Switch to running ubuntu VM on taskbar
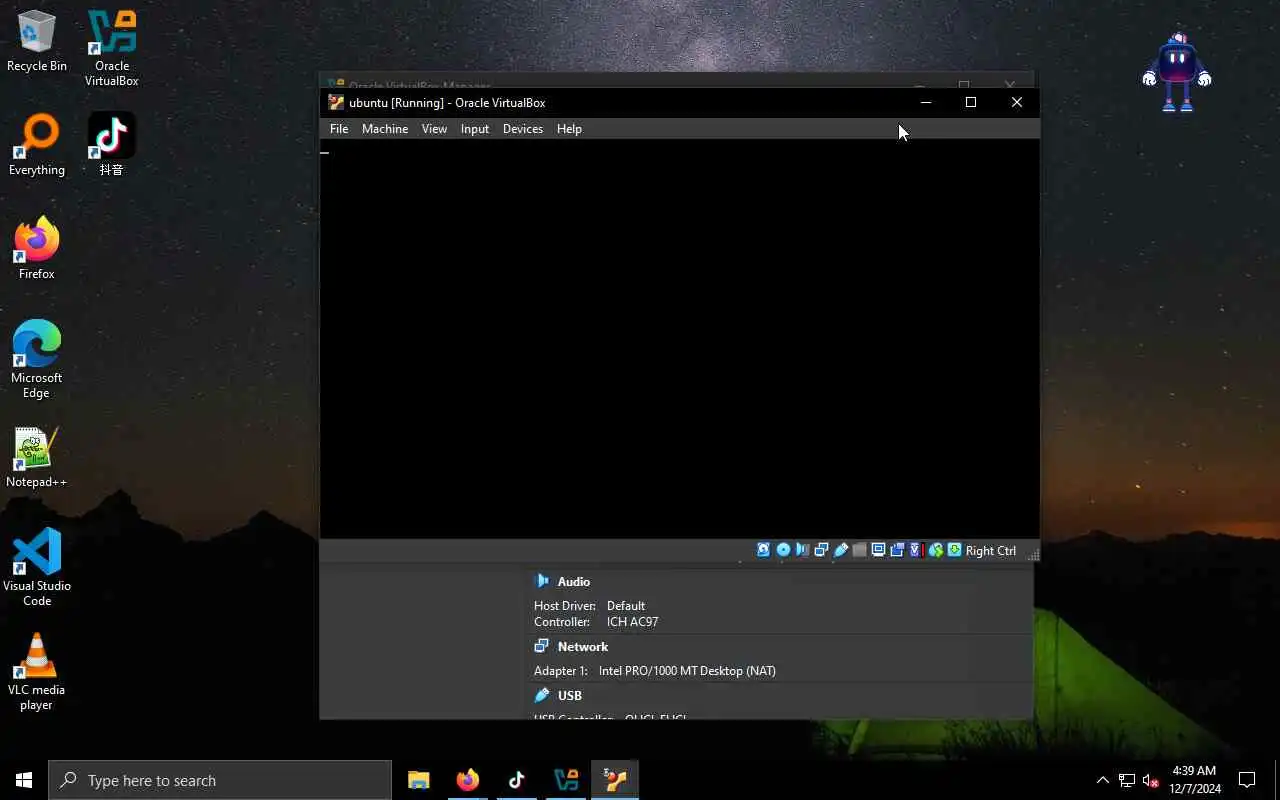 tap(615, 780)
